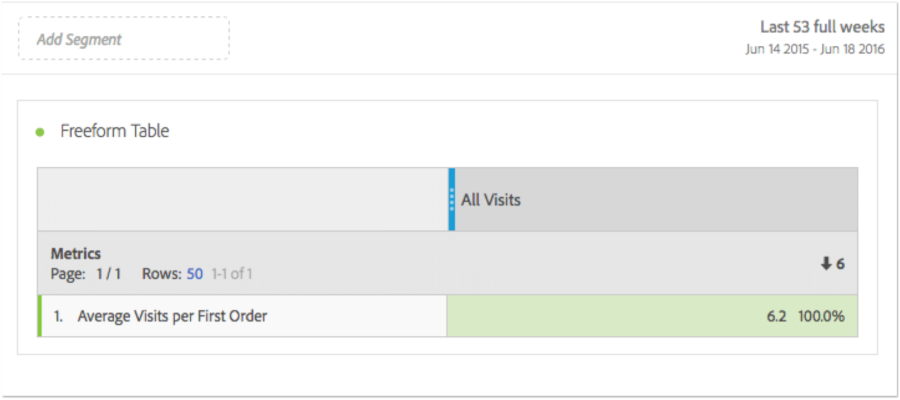Click the Metrics header label
The width and height of the screenshot is (900, 400).
(x=76, y=254)
